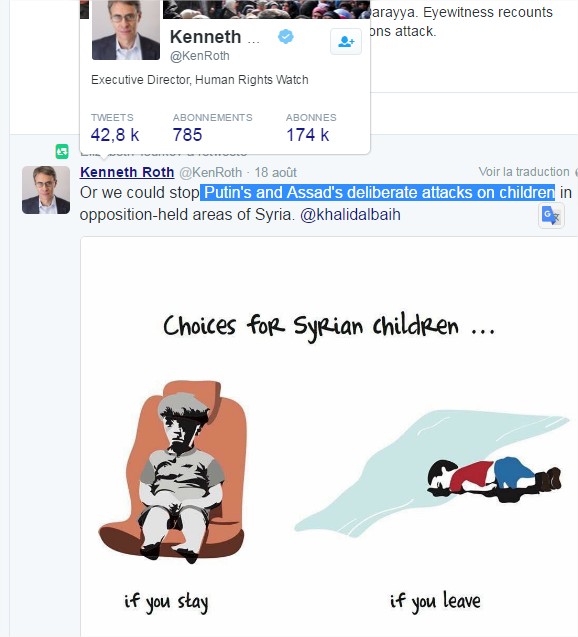Viewport: 578px width, 637px height.
Task: Open the 18 août tweet timestamp
Action: click(x=275, y=173)
